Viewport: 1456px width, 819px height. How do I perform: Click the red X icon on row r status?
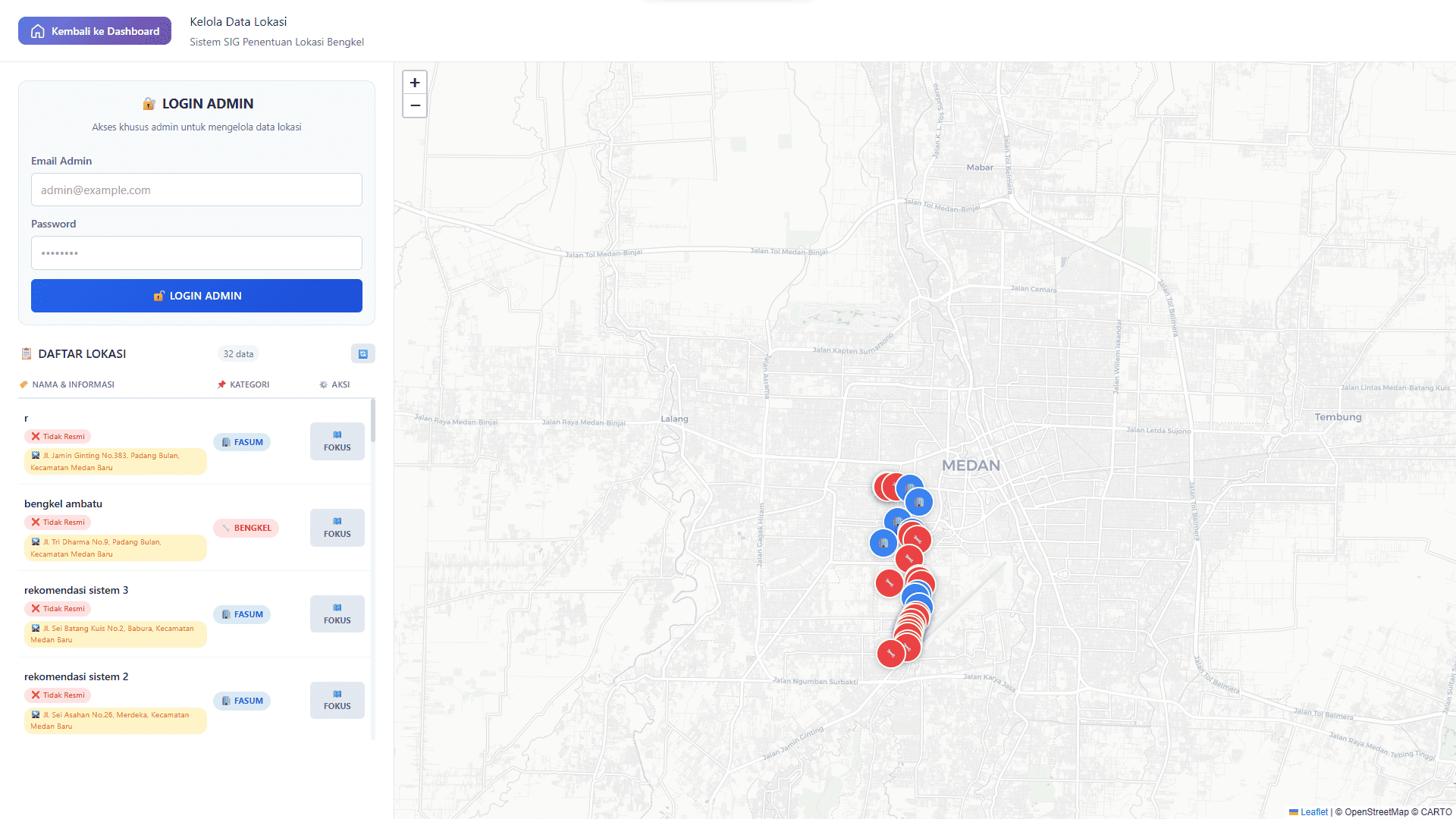tap(36, 437)
